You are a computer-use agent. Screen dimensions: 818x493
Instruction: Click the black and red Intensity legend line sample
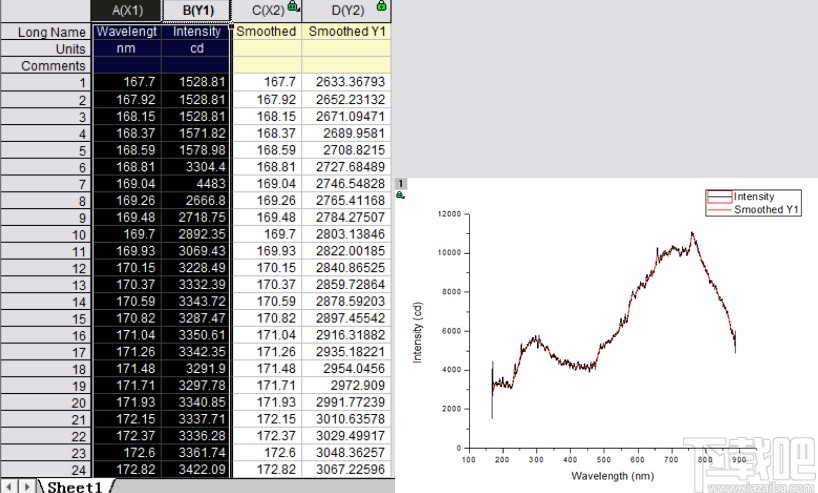tap(719, 197)
